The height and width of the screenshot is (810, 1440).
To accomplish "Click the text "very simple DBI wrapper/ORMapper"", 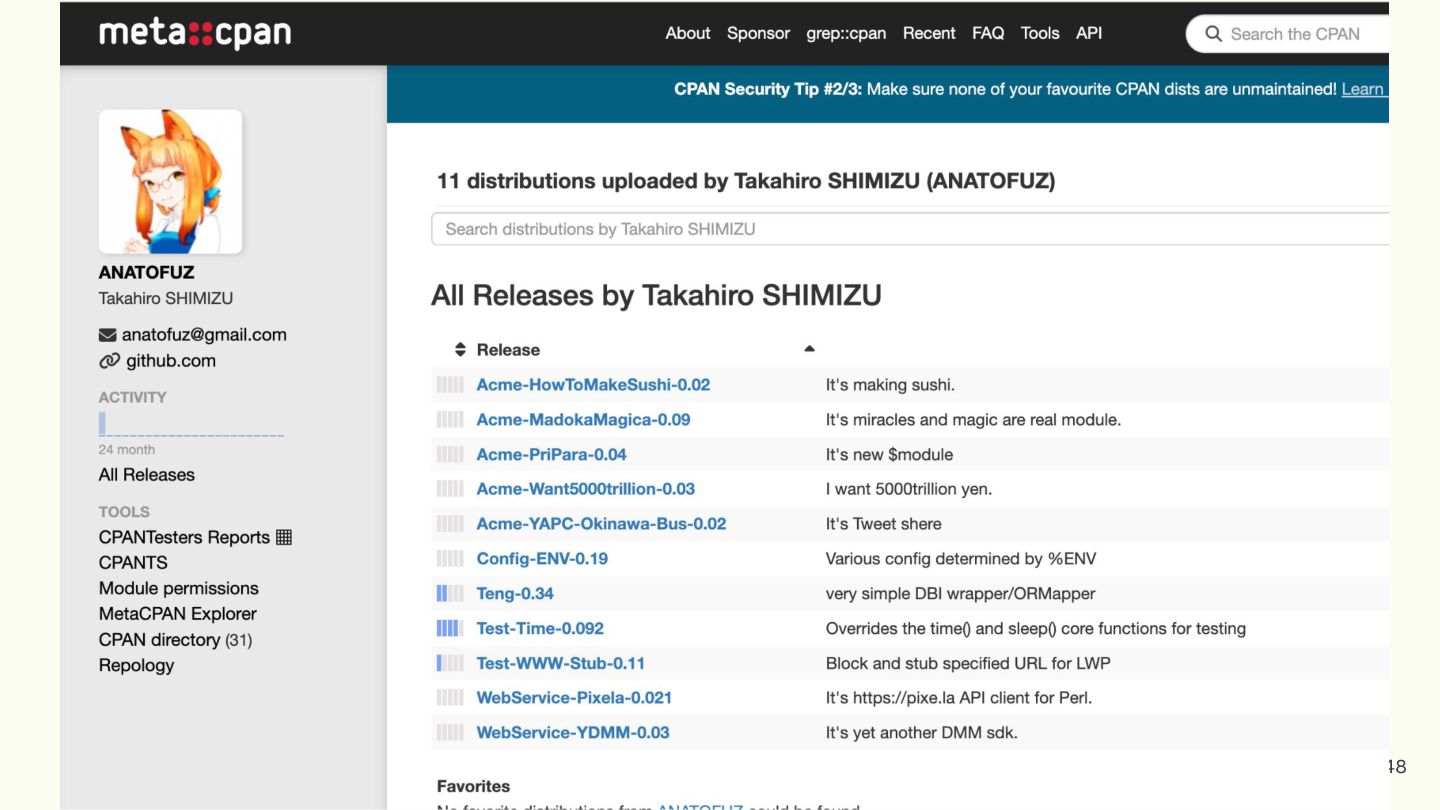I will [x=960, y=594].
